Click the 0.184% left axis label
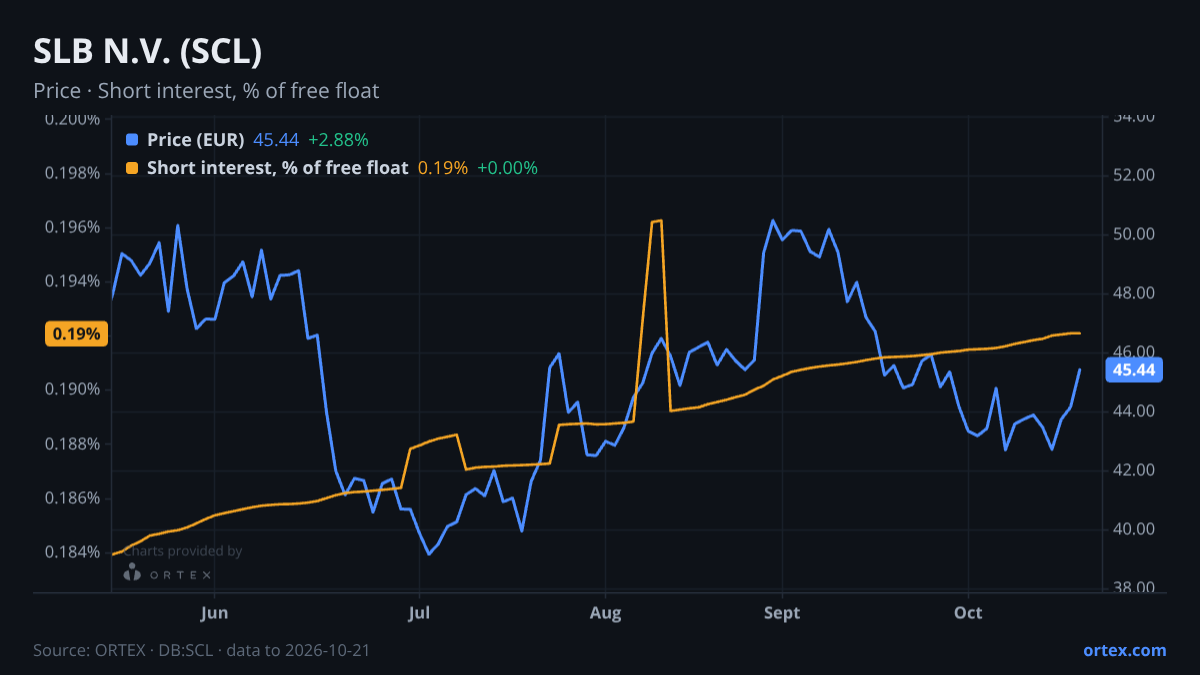The height and width of the screenshot is (675, 1200). tap(72, 552)
